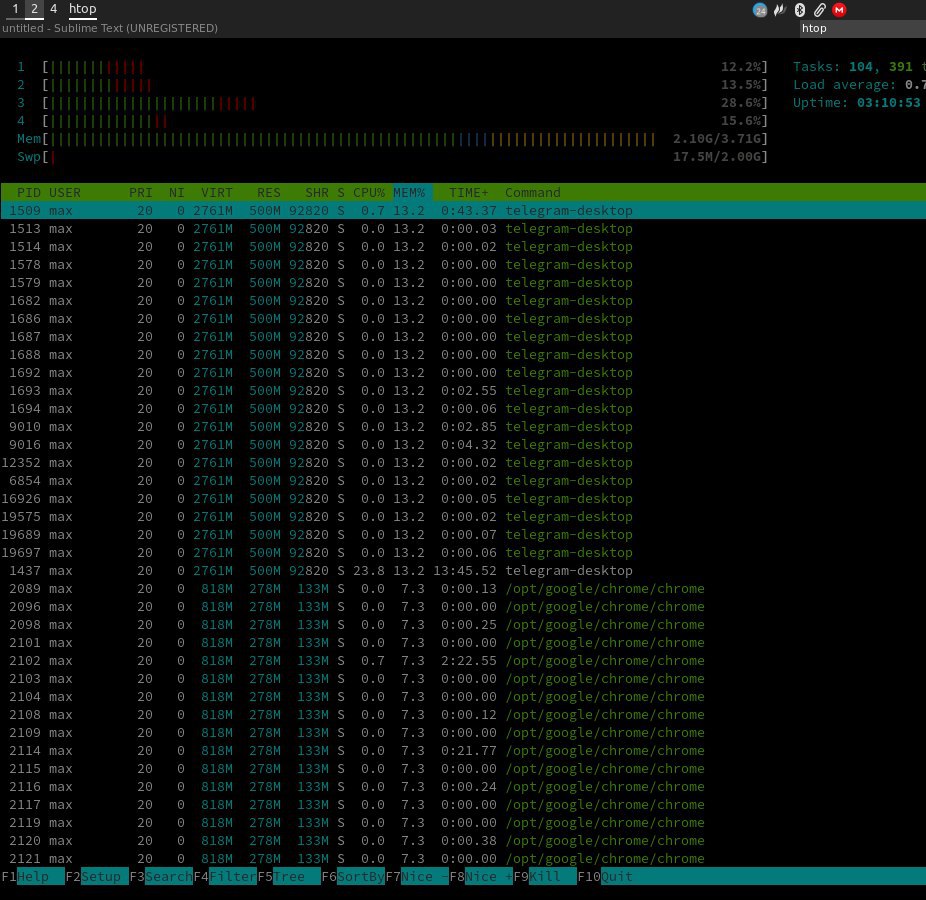
Task: Select telegram-desktop process PID 9010
Action: tap(463, 427)
